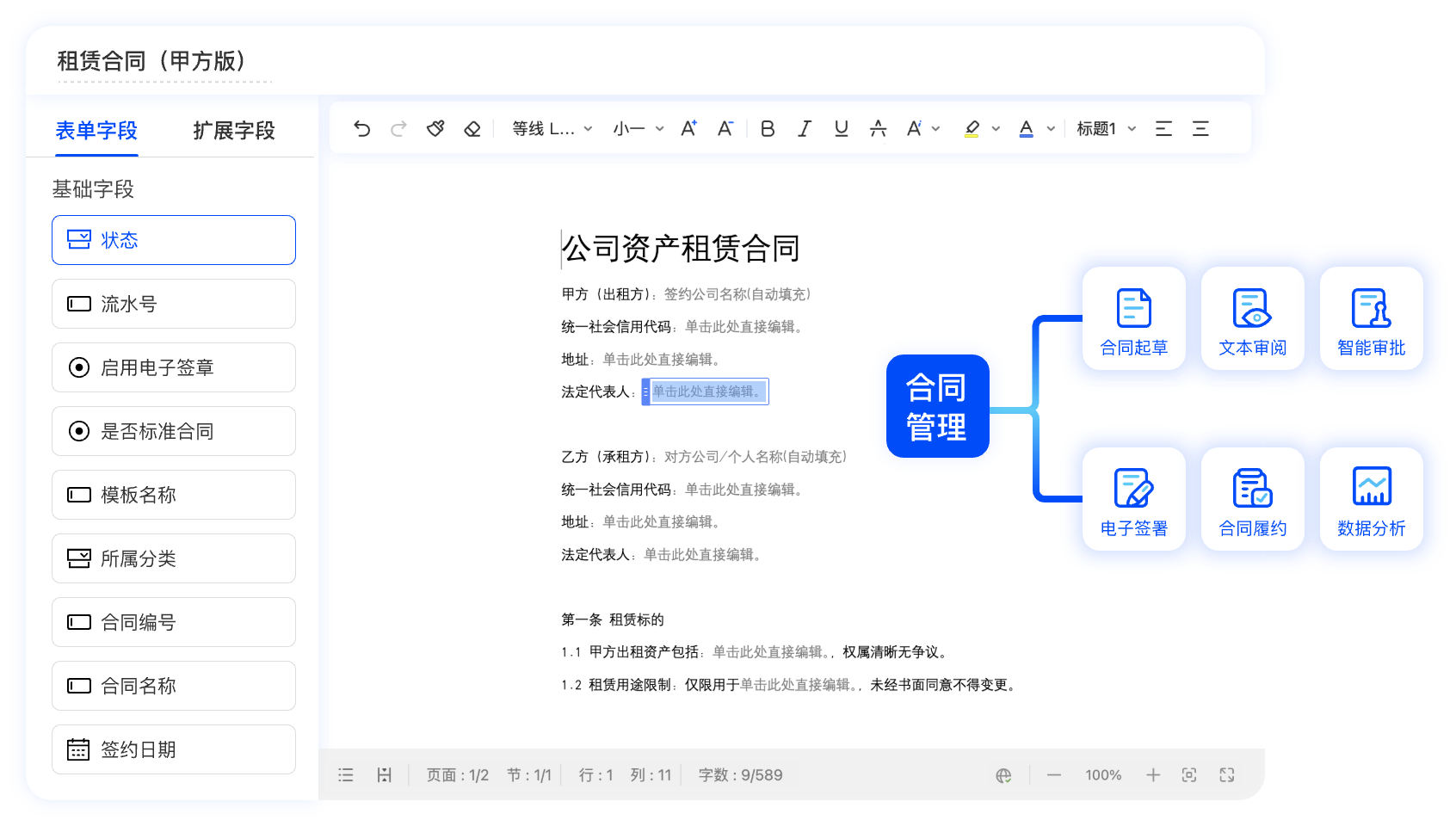1456x826 pixels.
Task: Click the undo arrow icon
Action: [x=361, y=129]
